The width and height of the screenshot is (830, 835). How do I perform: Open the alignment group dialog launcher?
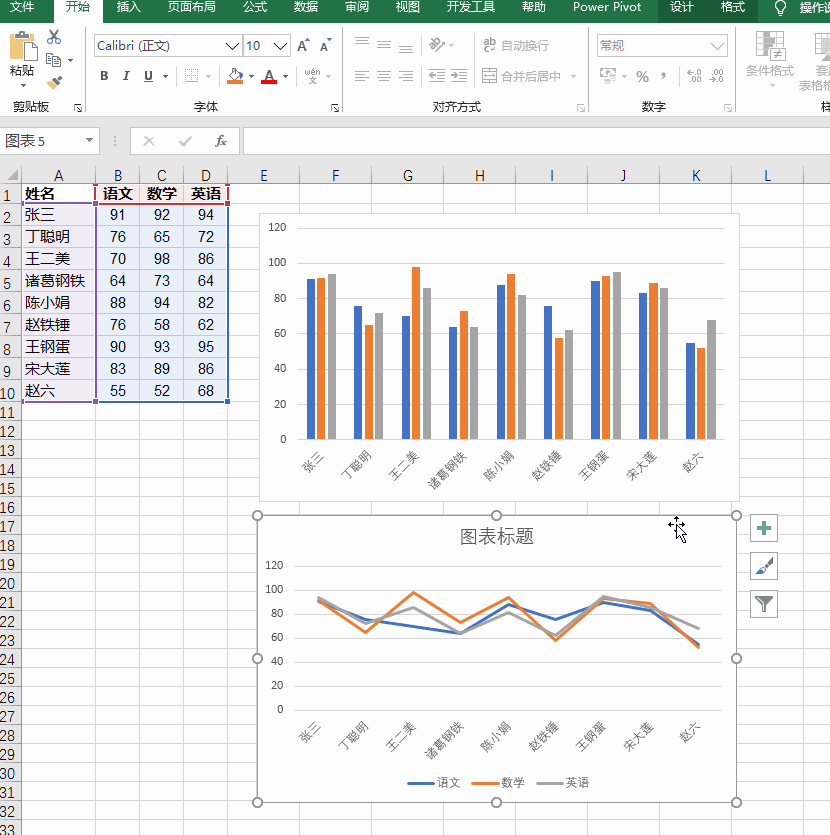coord(581,108)
